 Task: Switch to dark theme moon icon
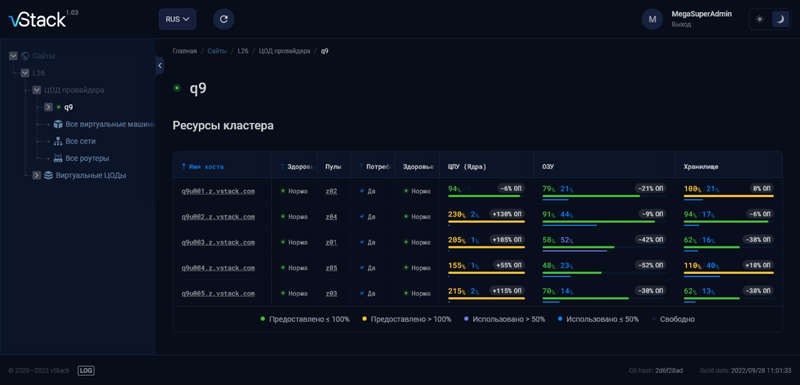click(x=780, y=19)
